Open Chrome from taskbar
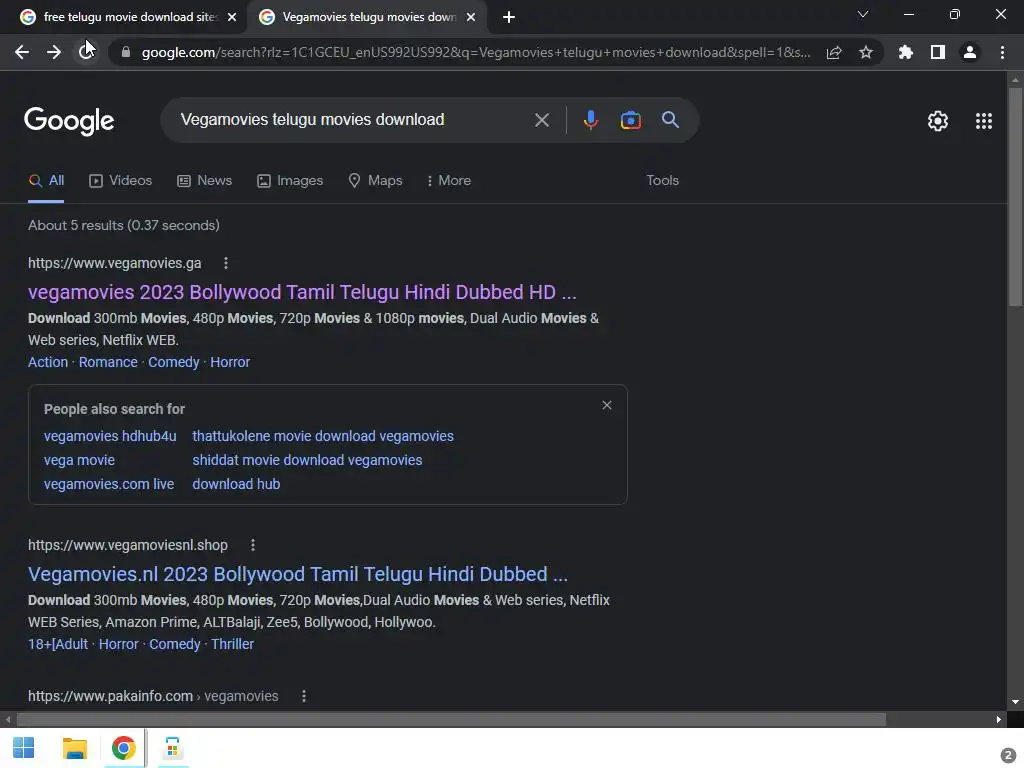1024x768 pixels. [x=123, y=748]
